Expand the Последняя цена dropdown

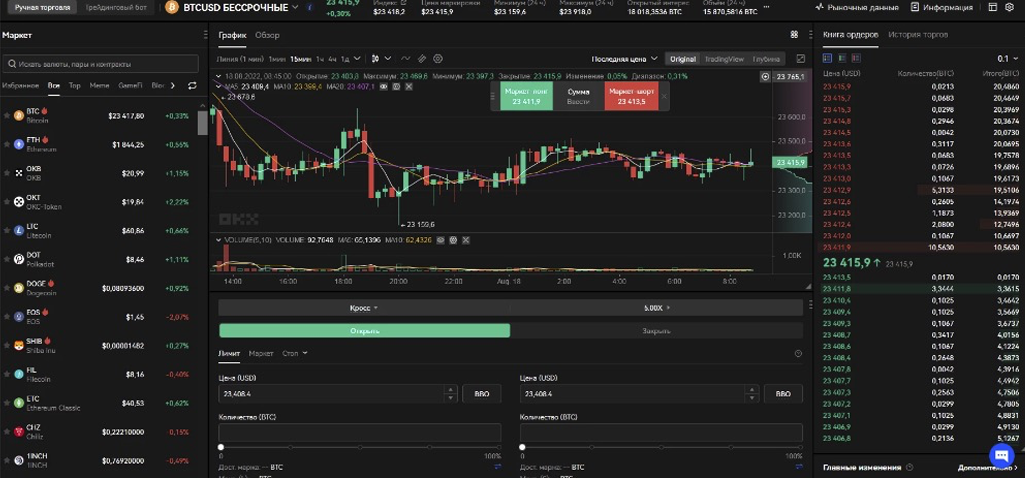624,59
